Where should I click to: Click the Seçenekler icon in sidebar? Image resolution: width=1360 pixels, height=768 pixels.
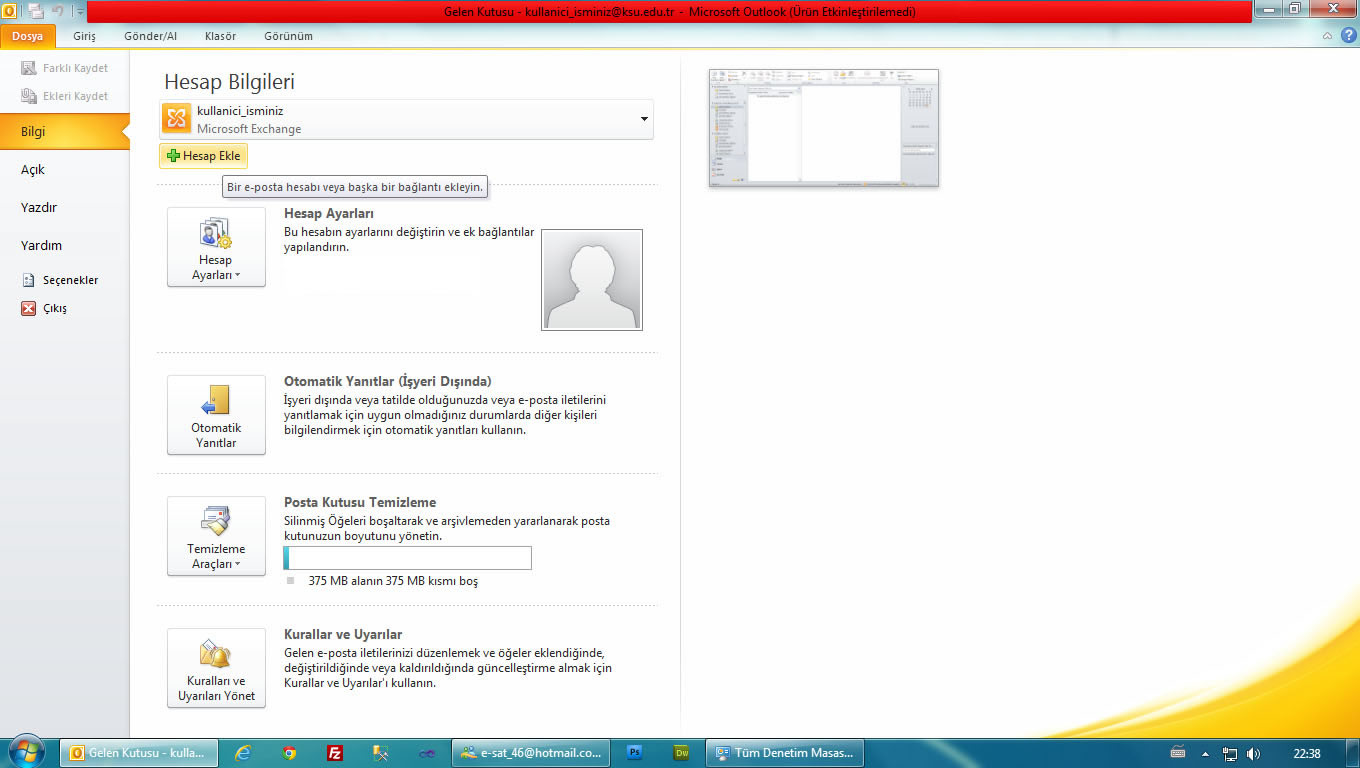(29, 280)
